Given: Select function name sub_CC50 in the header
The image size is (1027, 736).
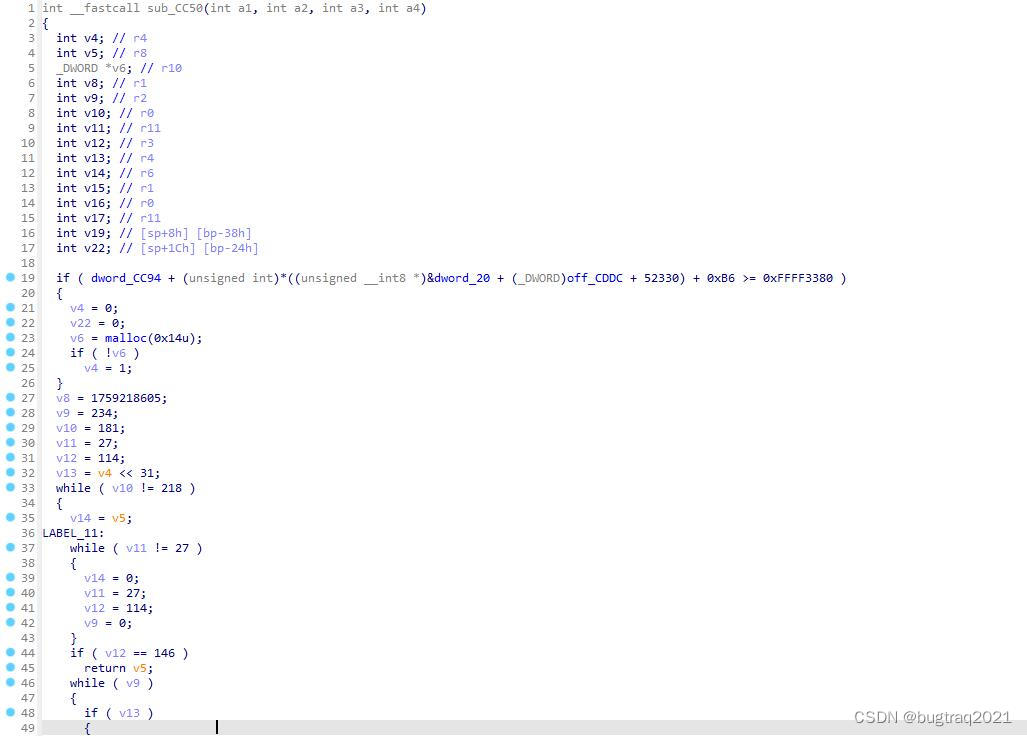Looking at the screenshot, I should [x=175, y=9].
